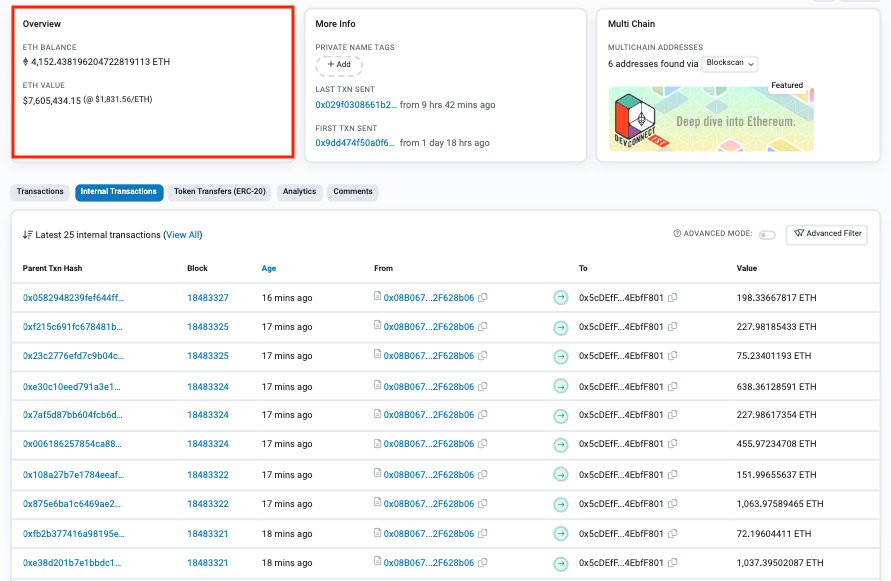Copy From address in 227.98617354 ETH row
Viewport: 891px width, 581px height.
tap(482, 414)
